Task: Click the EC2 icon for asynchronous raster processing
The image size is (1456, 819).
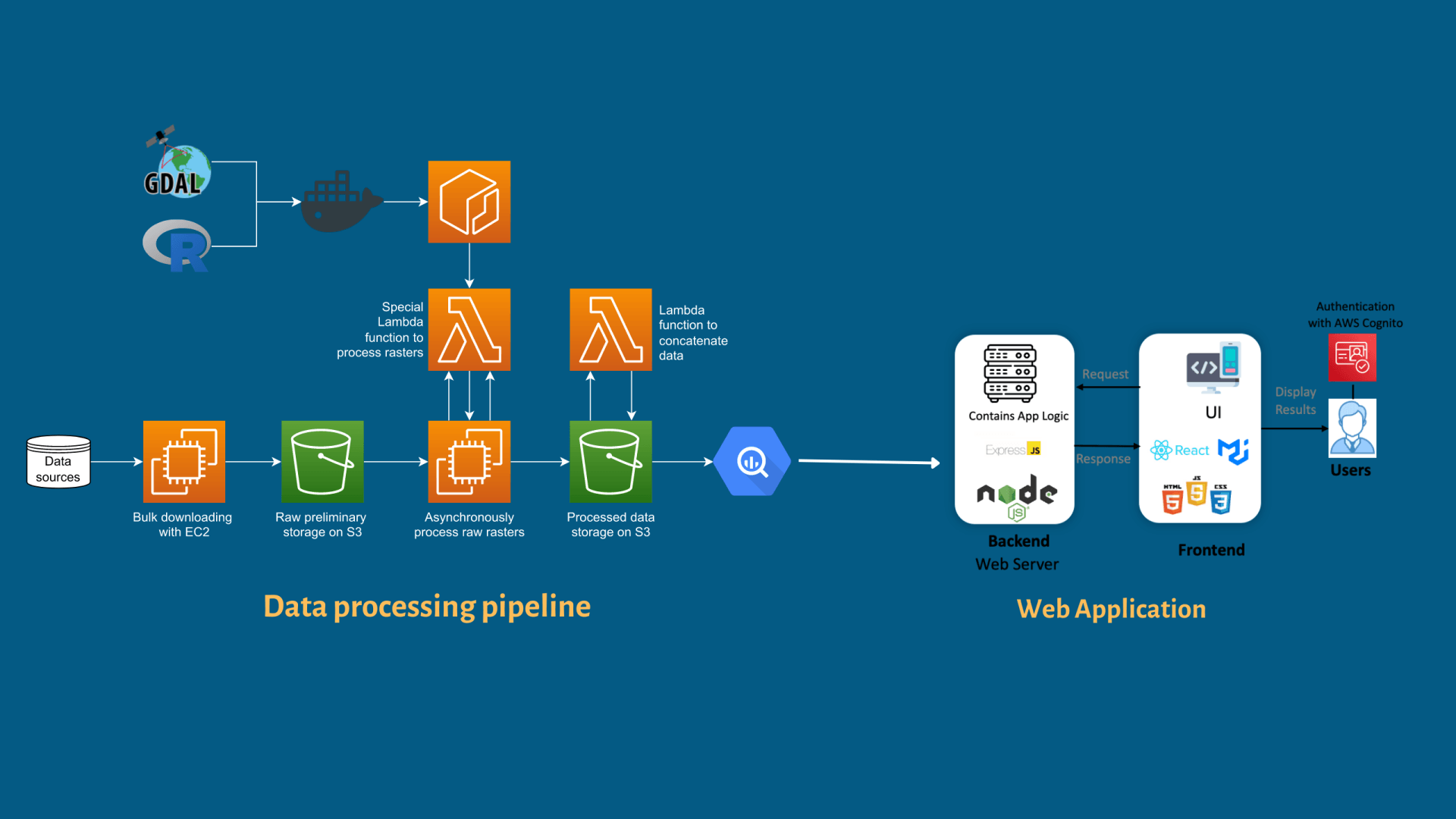Action: click(x=469, y=462)
